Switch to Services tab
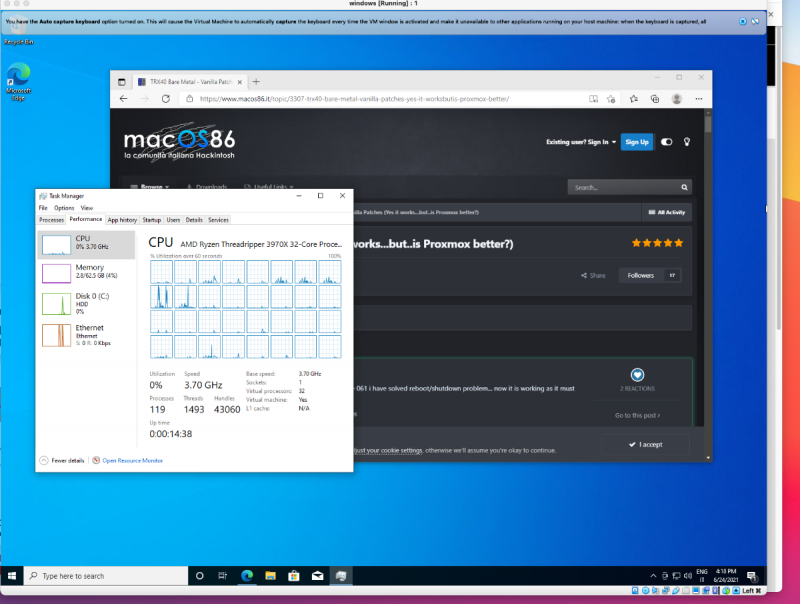 (218, 220)
